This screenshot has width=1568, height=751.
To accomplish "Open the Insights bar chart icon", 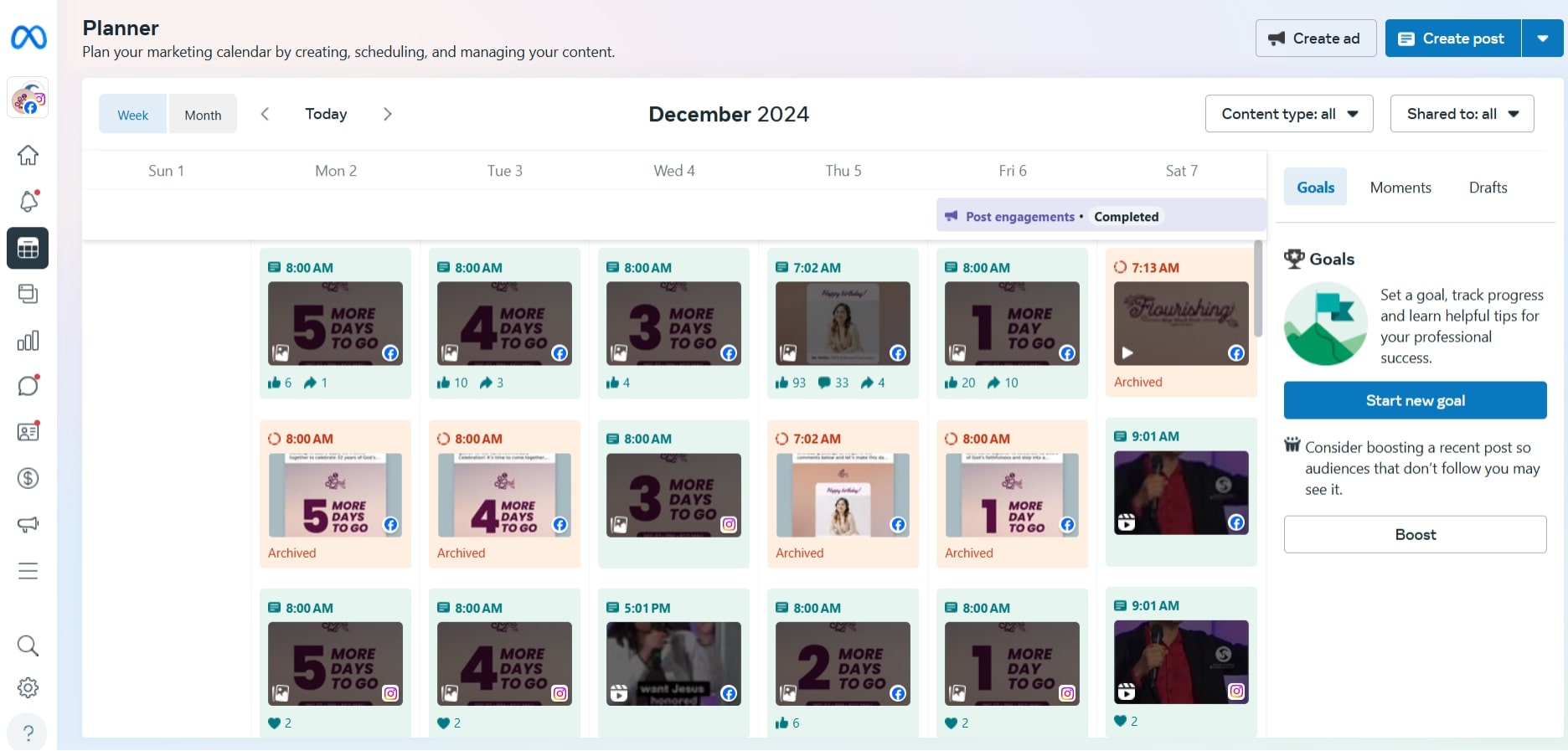I will point(28,341).
